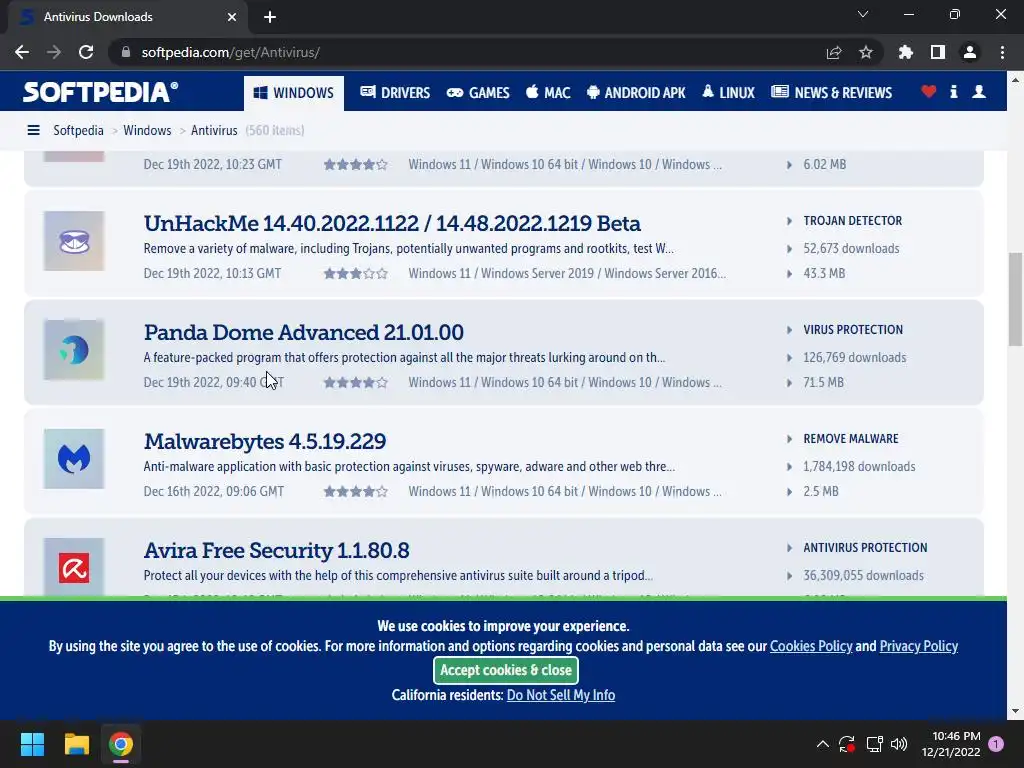This screenshot has width=1024, height=768.
Task: Open the volume speaker tray icon
Action: 899,744
